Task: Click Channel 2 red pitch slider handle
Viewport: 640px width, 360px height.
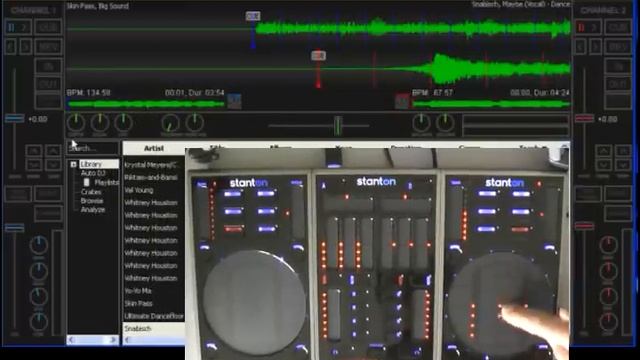Action: tap(584, 119)
